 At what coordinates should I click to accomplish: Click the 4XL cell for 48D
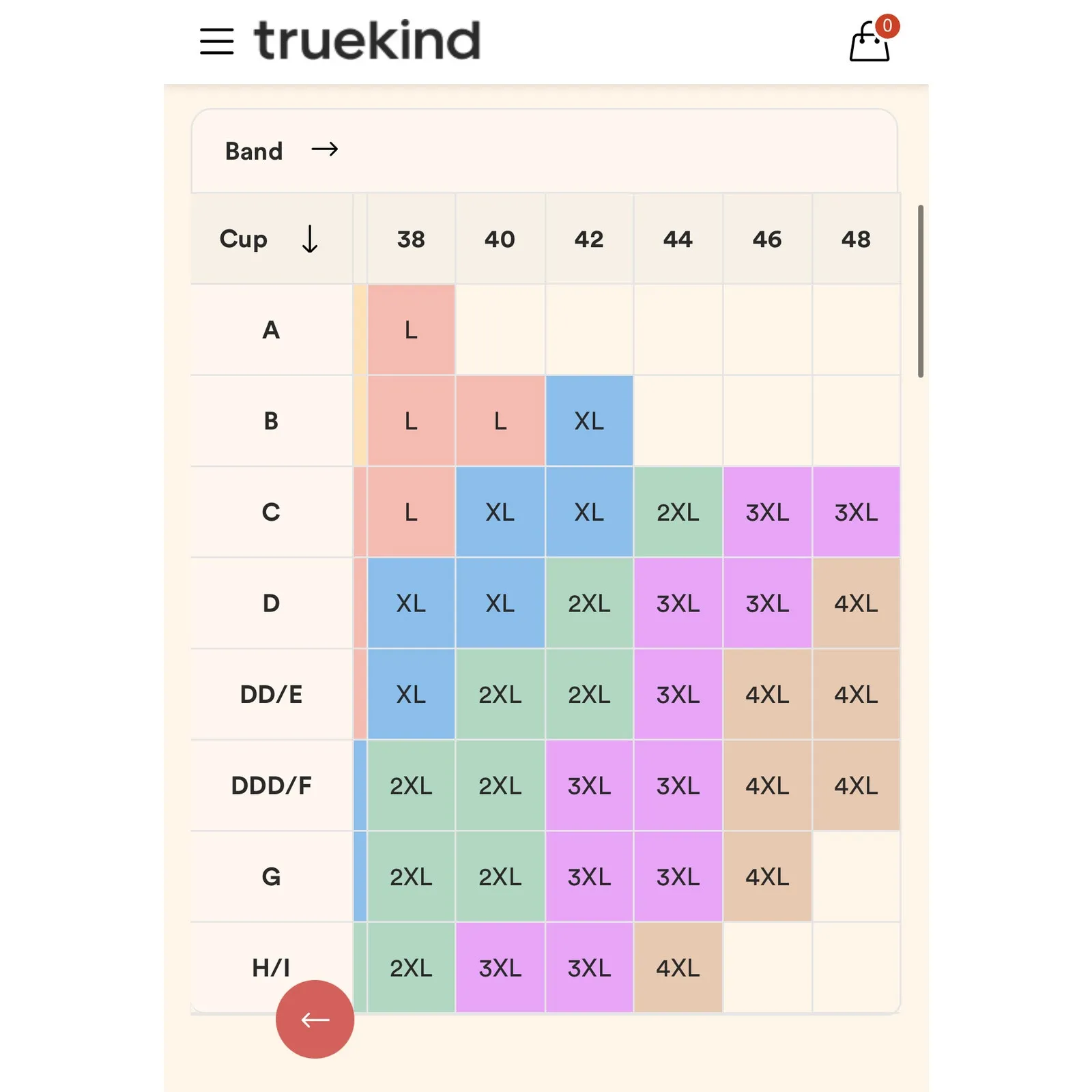856,603
